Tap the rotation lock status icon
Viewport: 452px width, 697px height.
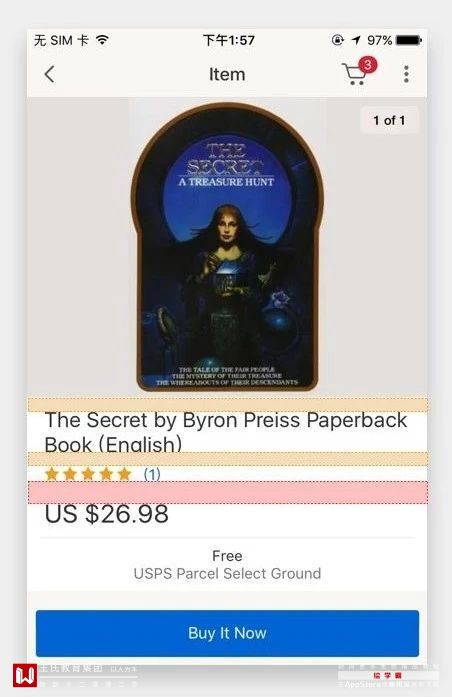click(338, 40)
